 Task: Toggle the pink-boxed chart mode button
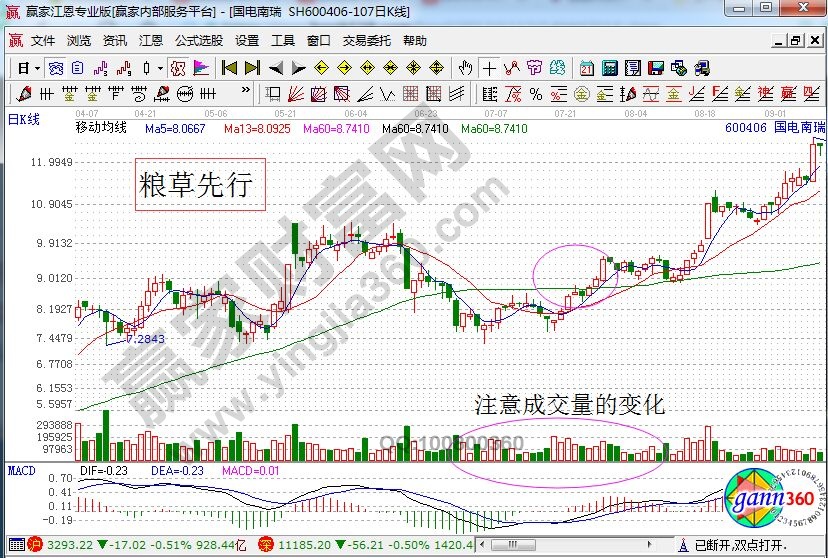(177, 68)
